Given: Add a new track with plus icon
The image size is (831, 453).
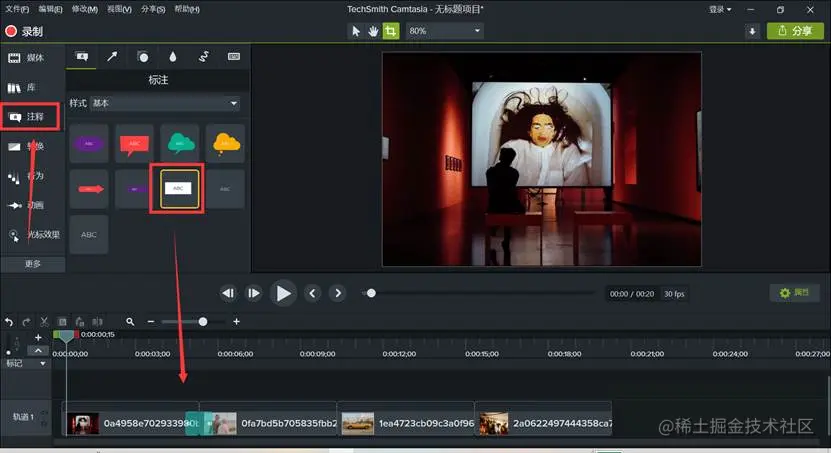Looking at the screenshot, I should pos(38,337).
